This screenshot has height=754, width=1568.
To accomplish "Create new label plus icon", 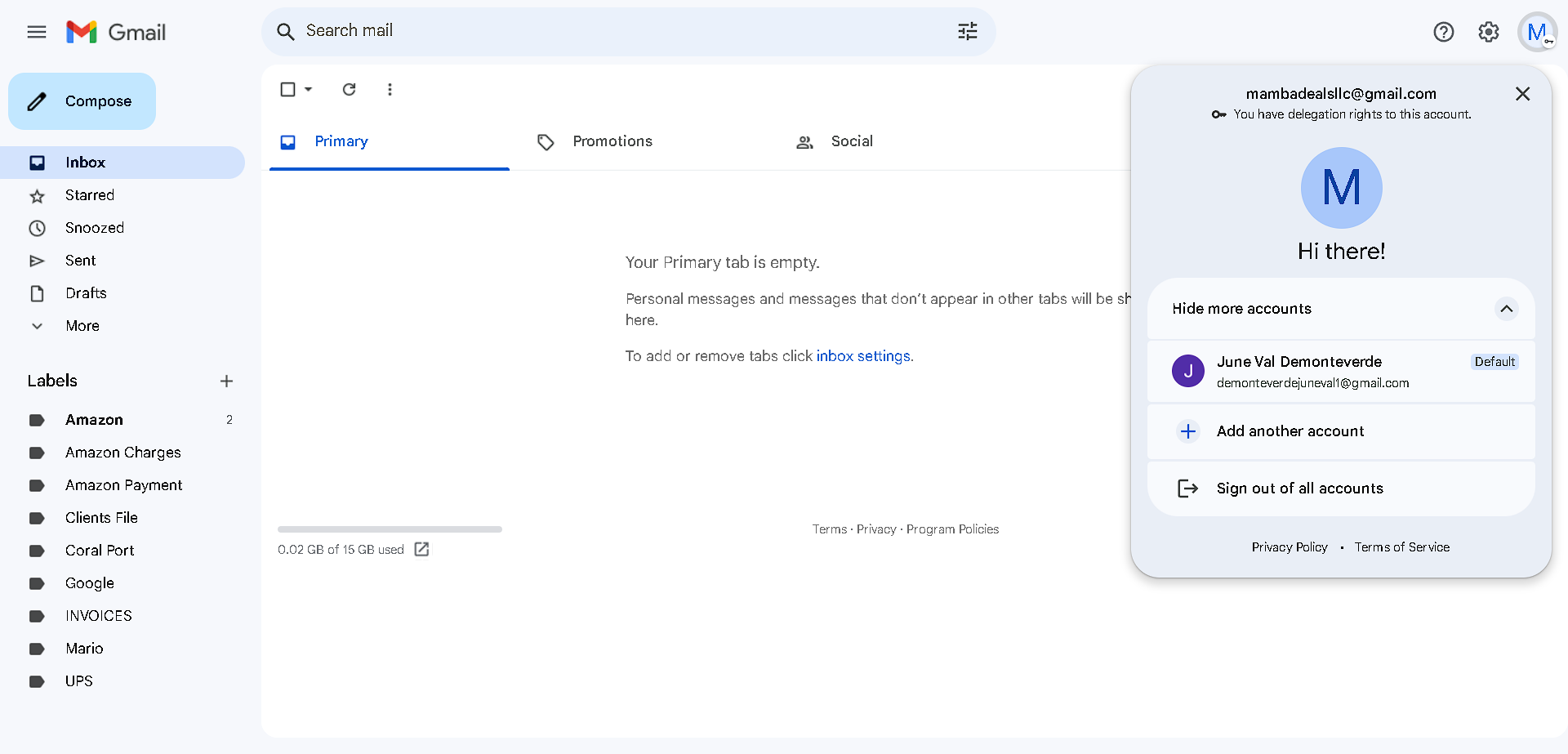I will (x=226, y=381).
